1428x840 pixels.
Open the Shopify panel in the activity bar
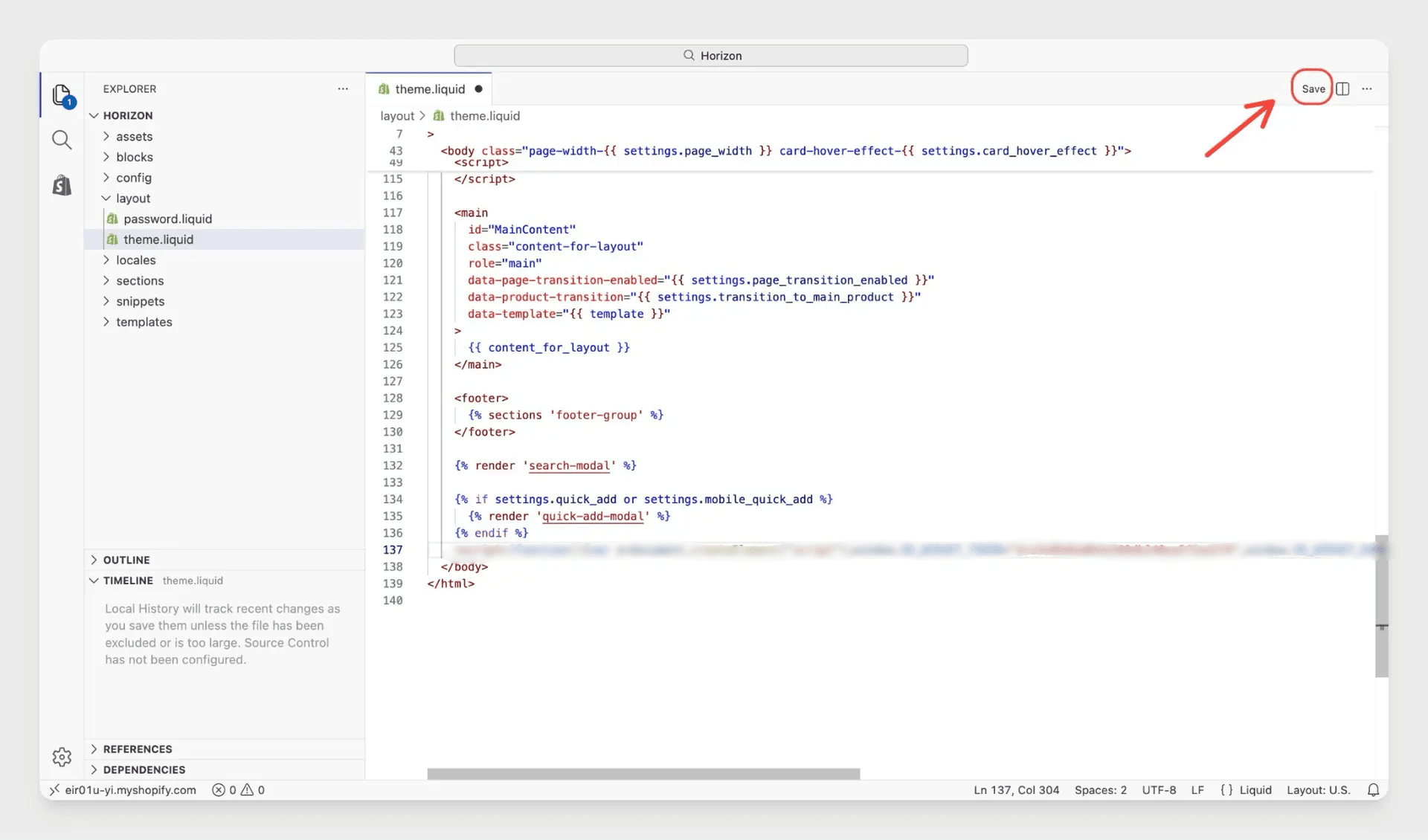tap(62, 185)
